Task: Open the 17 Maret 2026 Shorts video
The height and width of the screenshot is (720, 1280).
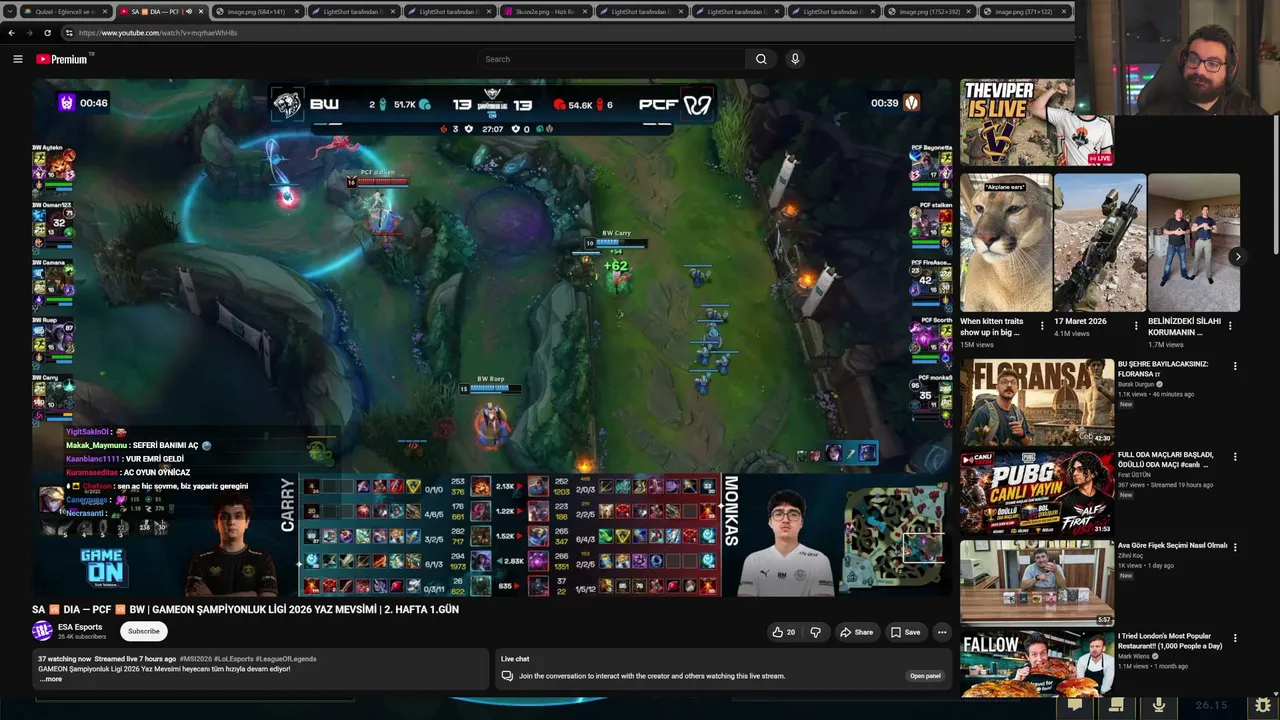Action: pyautogui.click(x=1100, y=243)
